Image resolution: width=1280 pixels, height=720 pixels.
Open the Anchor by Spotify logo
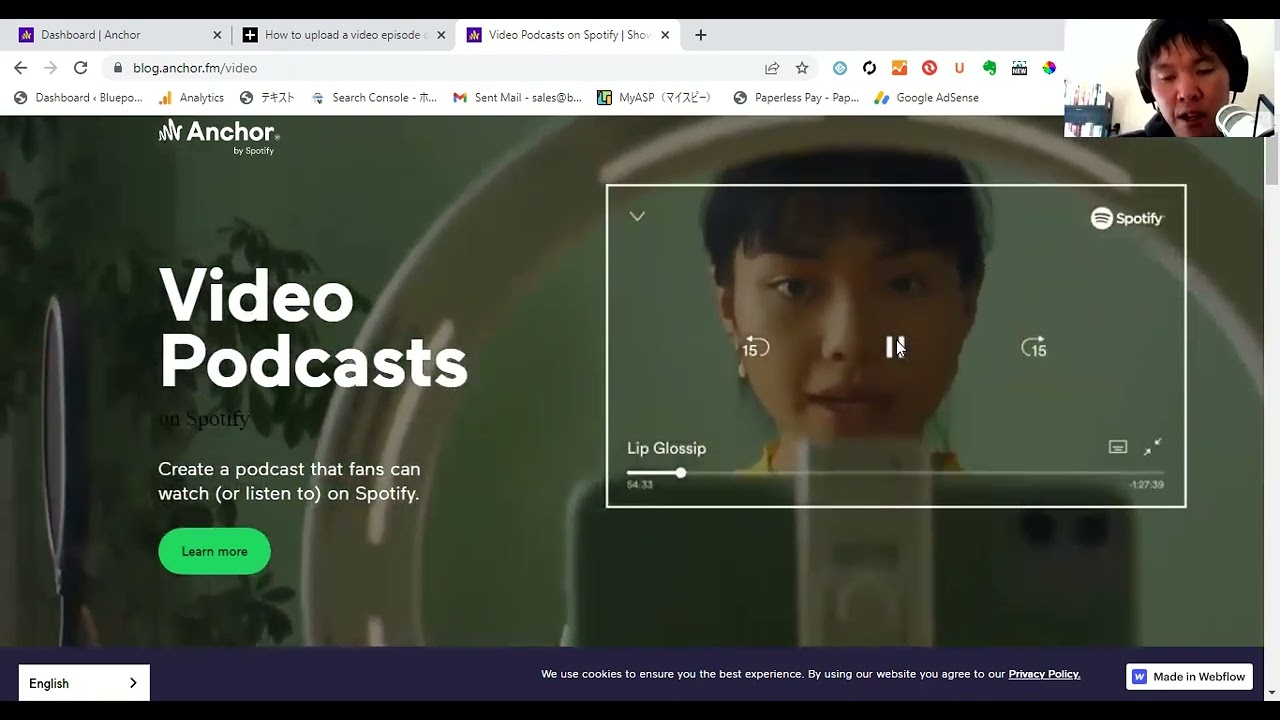(x=219, y=137)
